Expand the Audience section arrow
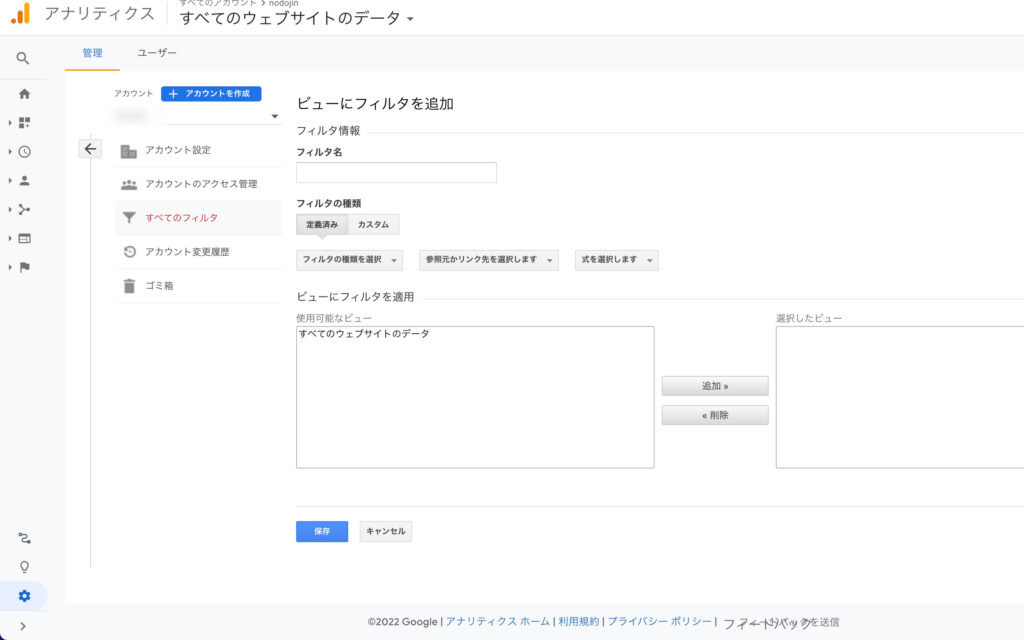 coord(10,180)
